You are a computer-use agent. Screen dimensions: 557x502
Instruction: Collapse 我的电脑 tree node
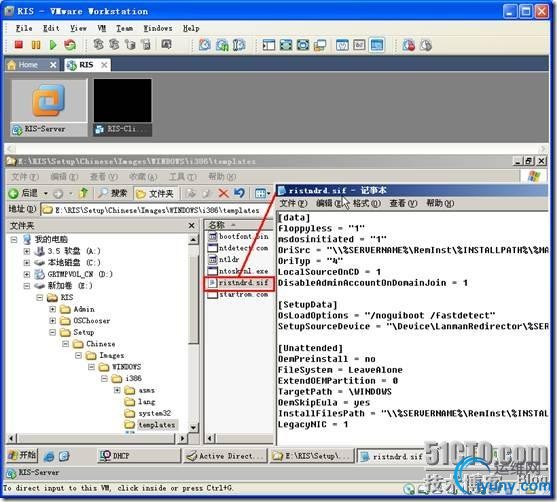[x=14, y=239]
